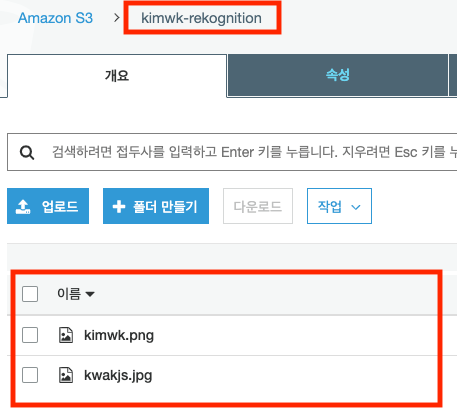Viewport: 457px width, 409px height.
Task: Click the 다운로드 button
Action: point(258,206)
